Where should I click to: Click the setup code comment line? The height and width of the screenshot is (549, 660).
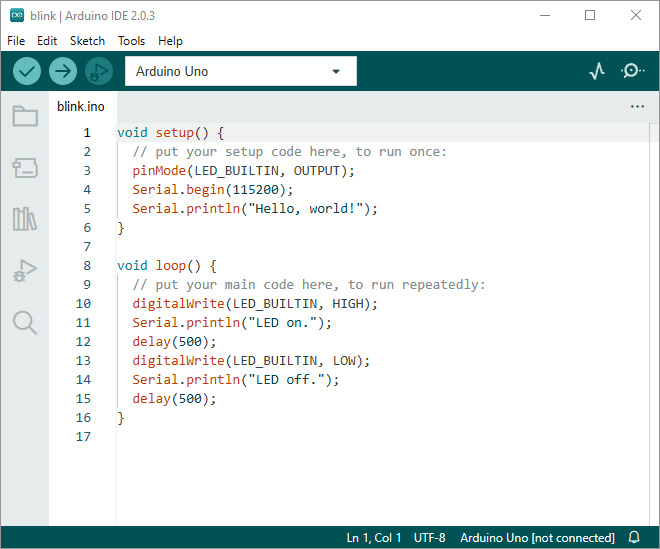(290, 152)
